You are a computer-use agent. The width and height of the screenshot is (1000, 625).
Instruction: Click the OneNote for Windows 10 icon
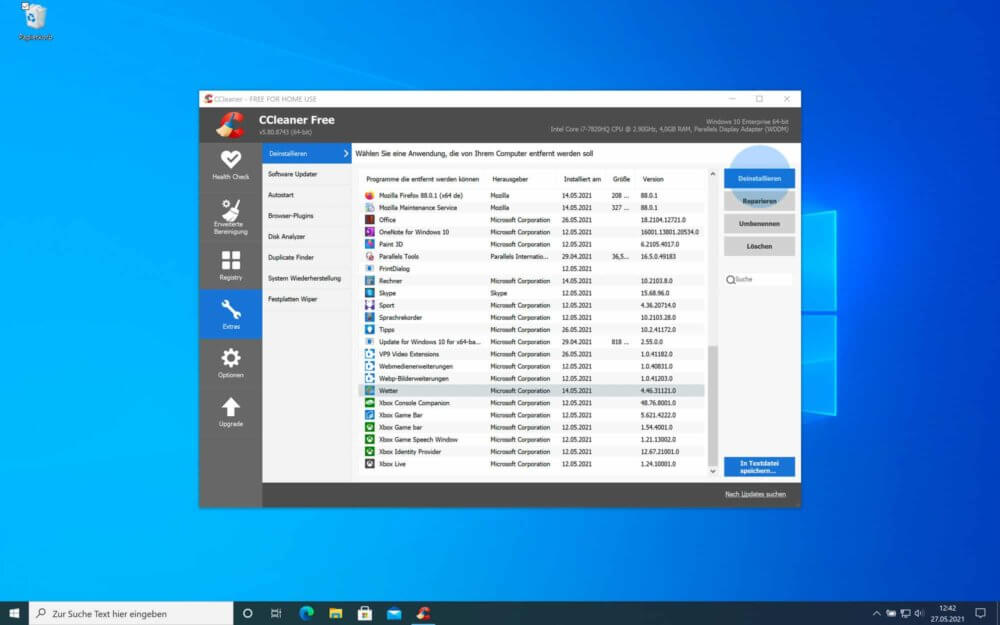(x=369, y=232)
